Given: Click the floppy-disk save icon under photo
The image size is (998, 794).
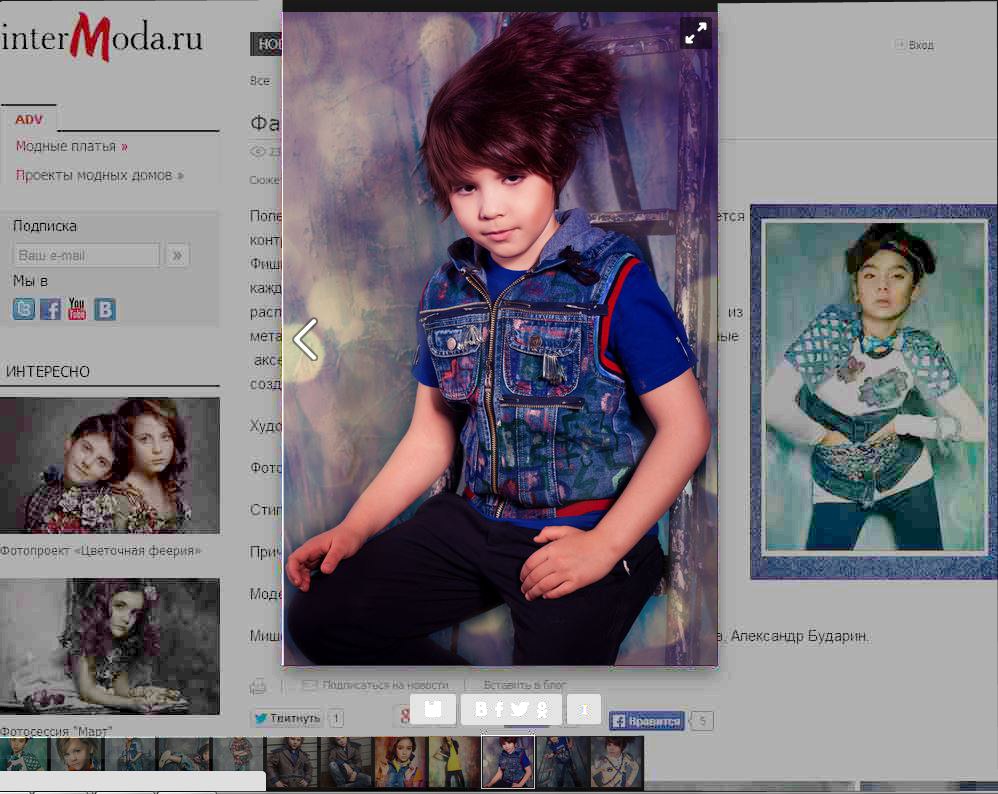Looking at the screenshot, I should tap(433, 709).
